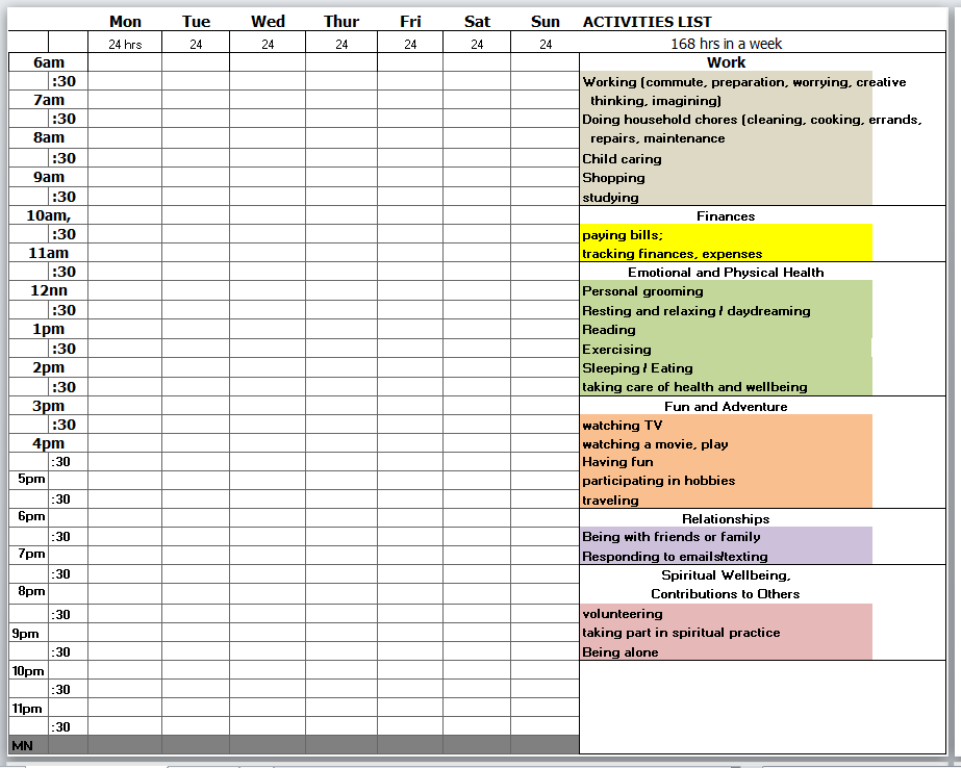Screen dimensions: 961x768
Task: Click the ACTIVITIES LIST heading
Action: [647, 22]
